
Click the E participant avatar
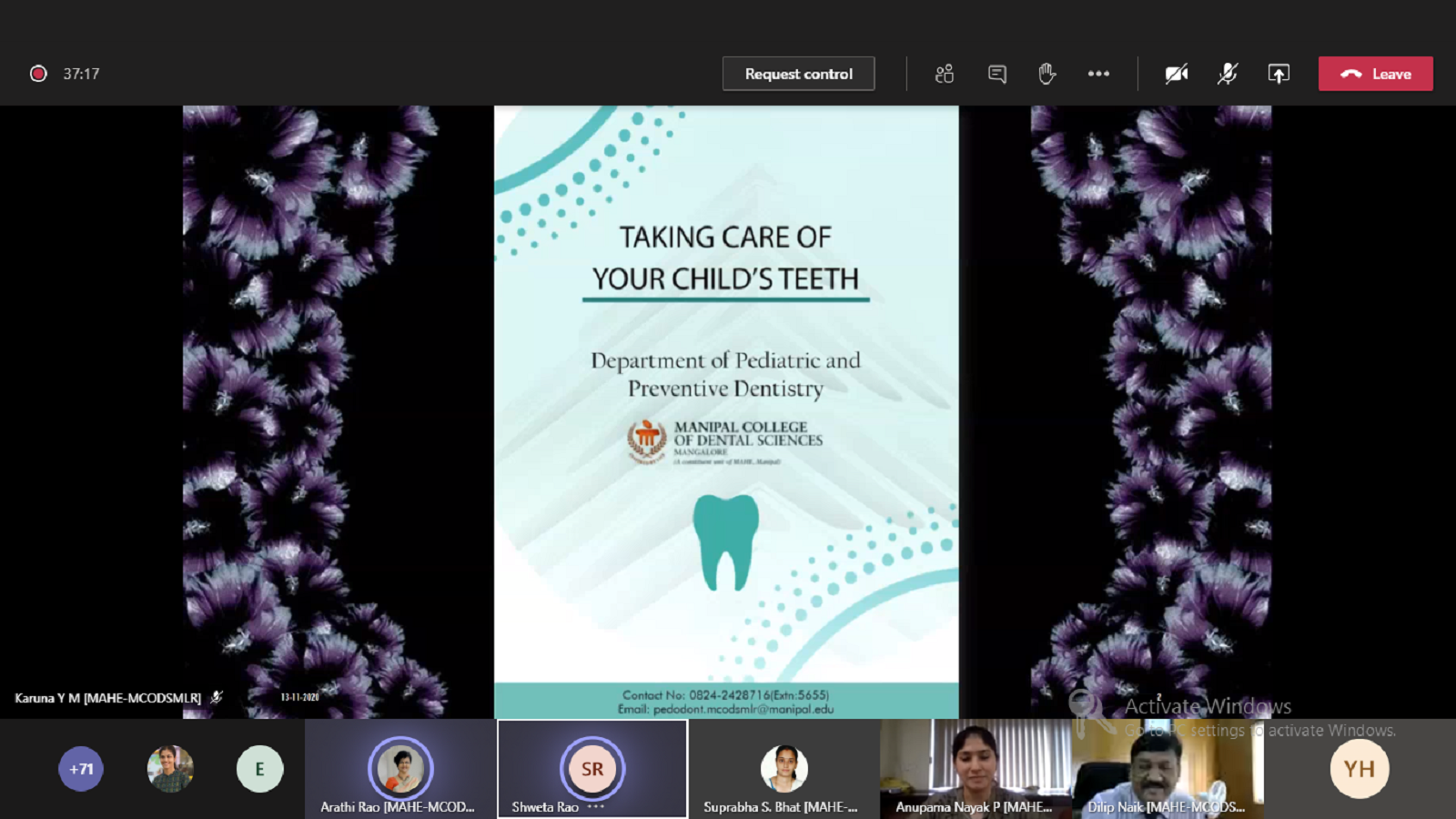click(x=259, y=769)
